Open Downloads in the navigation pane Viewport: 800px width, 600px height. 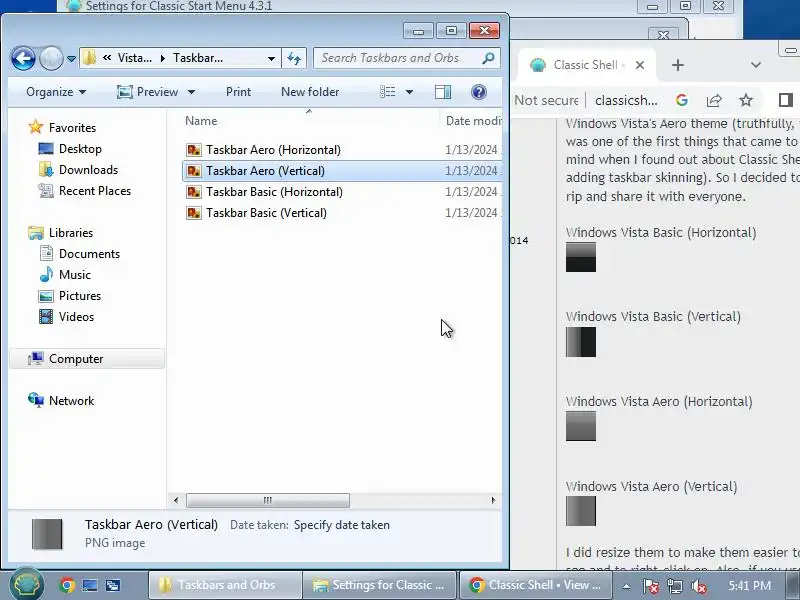click(x=88, y=170)
